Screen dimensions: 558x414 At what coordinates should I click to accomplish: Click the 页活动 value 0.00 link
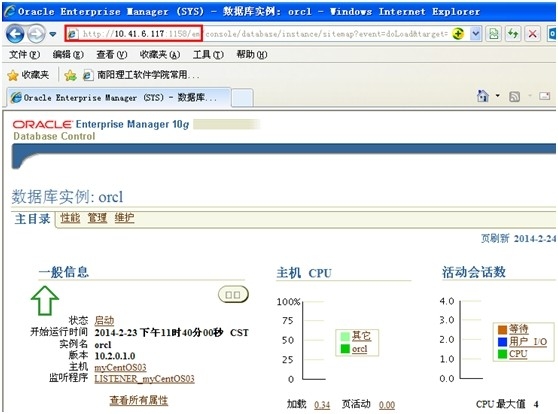(387, 405)
